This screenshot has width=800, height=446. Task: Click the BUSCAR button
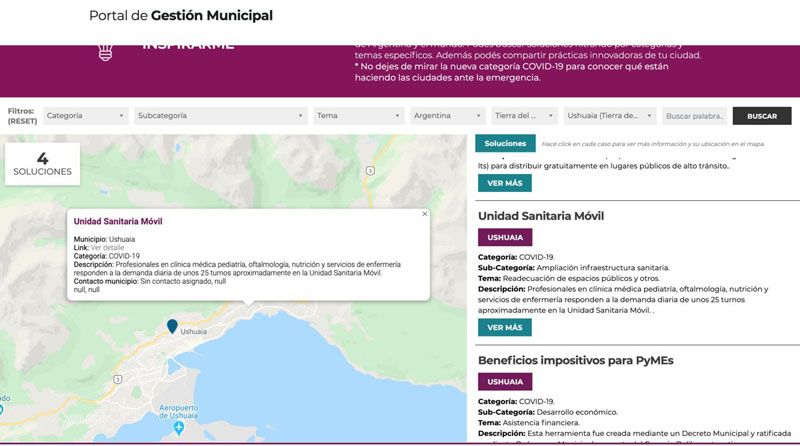[762, 116]
